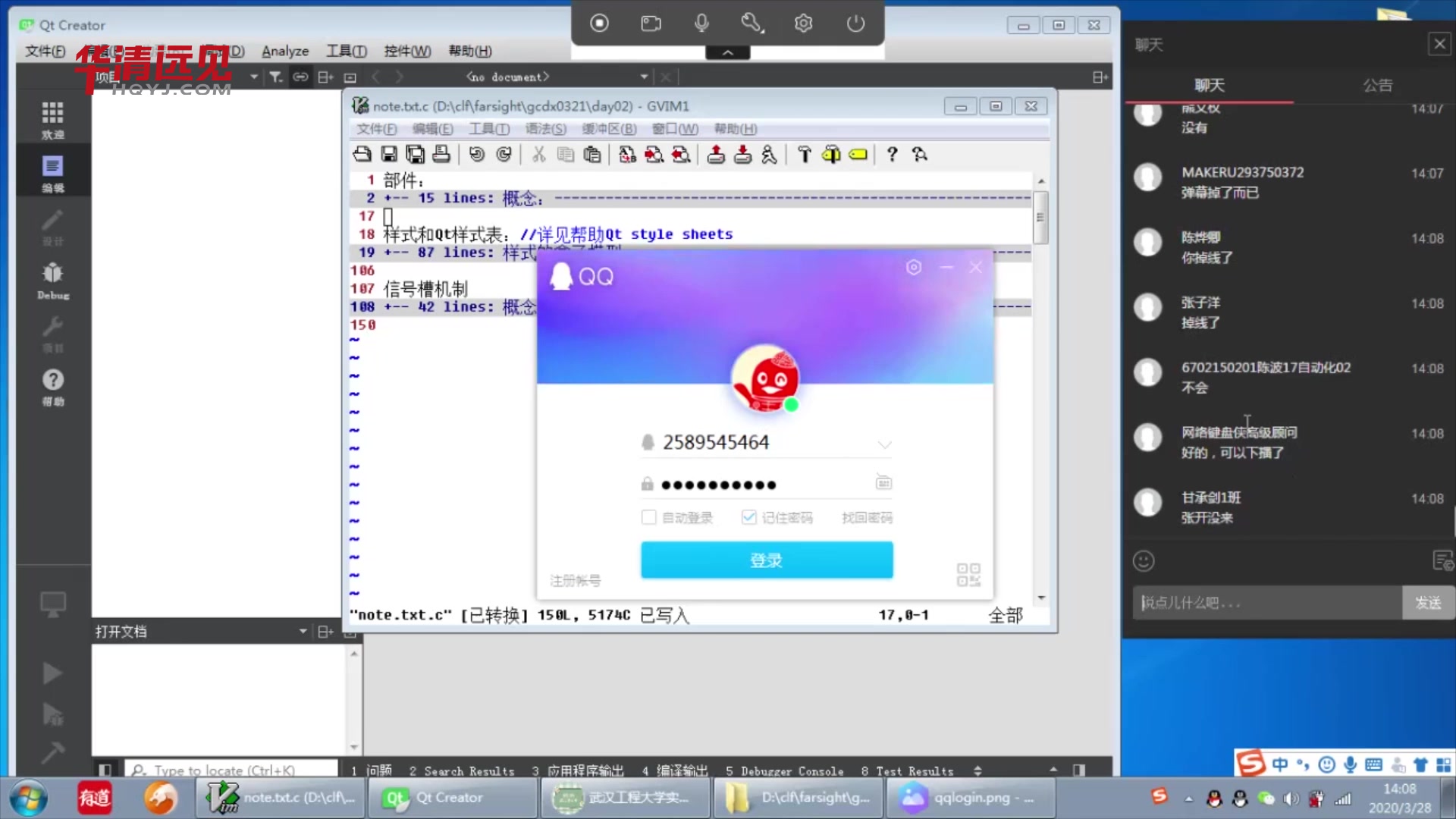Image resolution: width=1456 pixels, height=819 pixels.
Task: Open QQ login settings gear icon
Action: pyautogui.click(x=914, y=267)
